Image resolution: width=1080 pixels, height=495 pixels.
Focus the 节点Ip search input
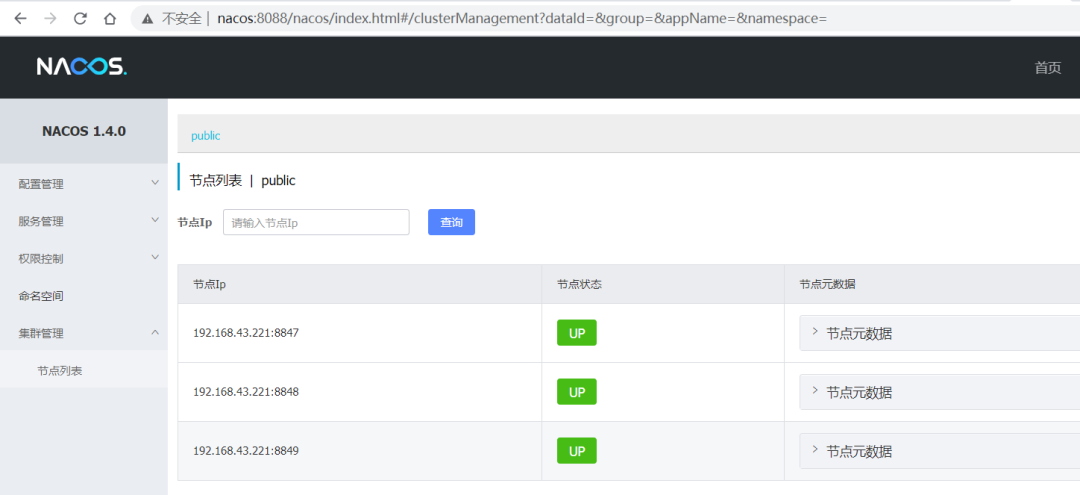tap(316, 222)
